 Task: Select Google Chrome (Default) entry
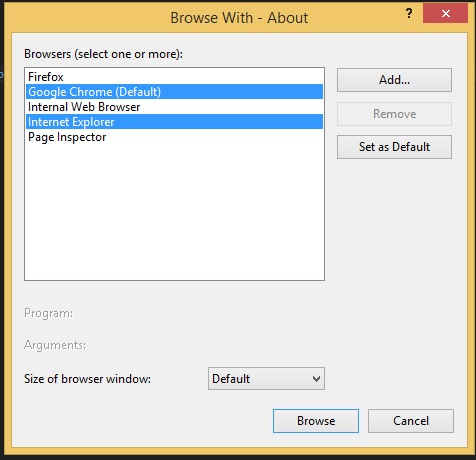point(174,92)
